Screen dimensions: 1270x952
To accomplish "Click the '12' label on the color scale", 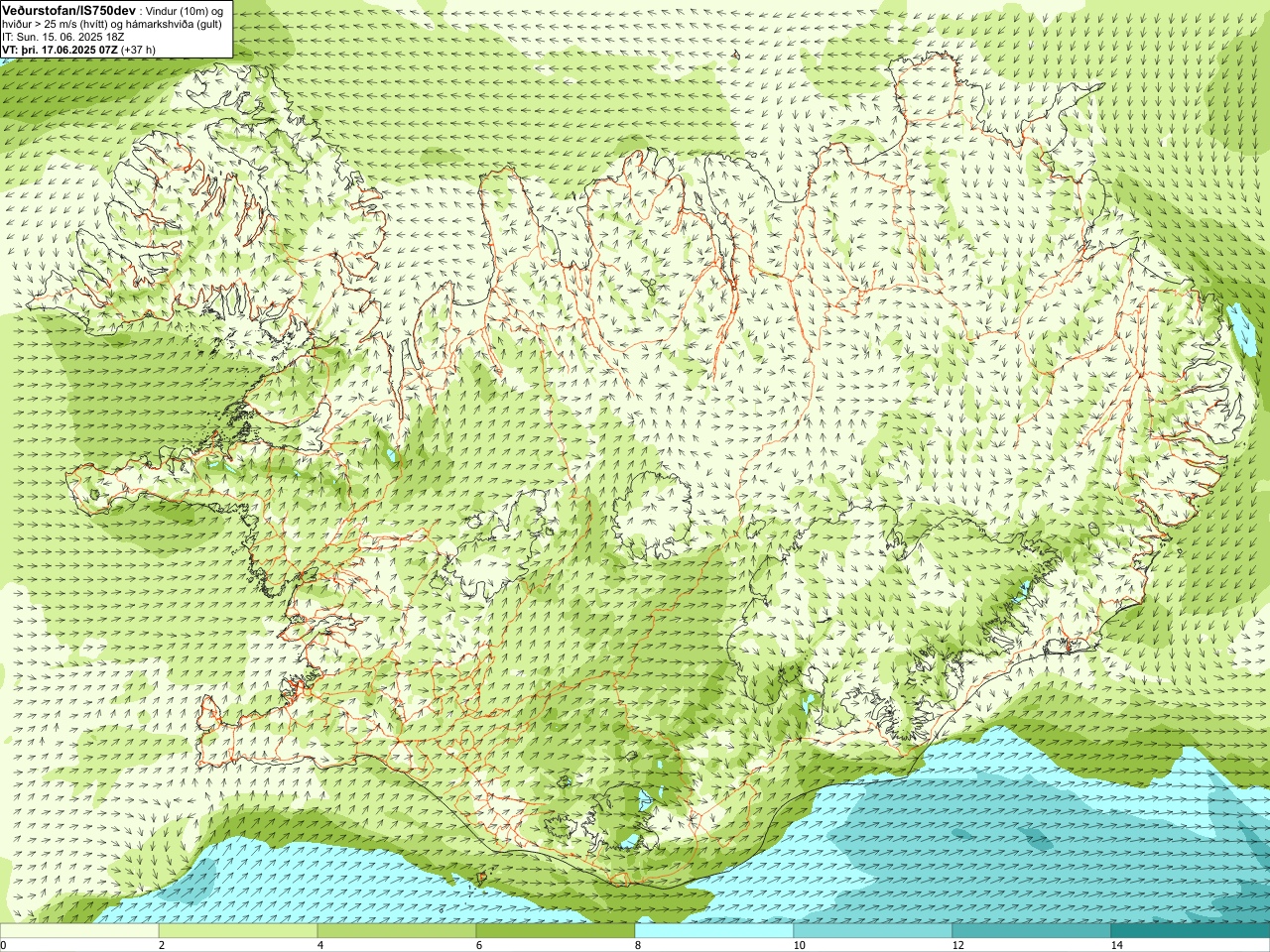I will [956, 945].
